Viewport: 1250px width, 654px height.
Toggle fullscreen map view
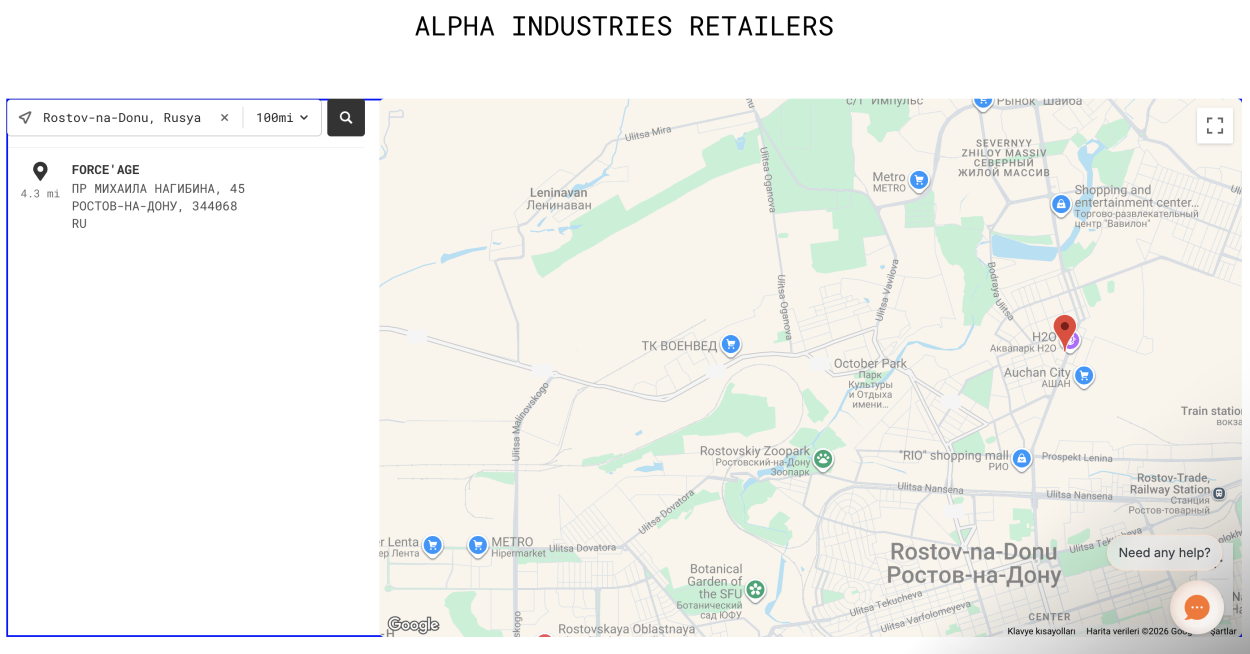coord(1215,125)
